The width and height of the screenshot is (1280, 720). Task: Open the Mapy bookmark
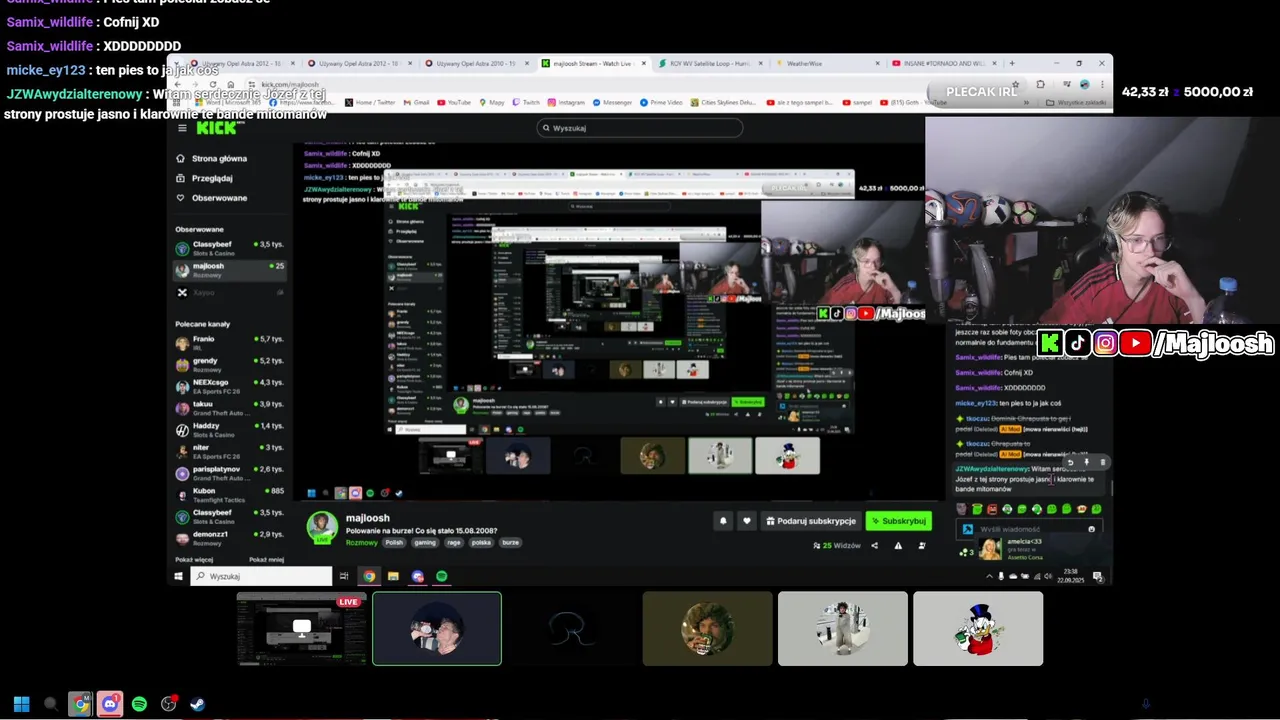coord(492,102)
